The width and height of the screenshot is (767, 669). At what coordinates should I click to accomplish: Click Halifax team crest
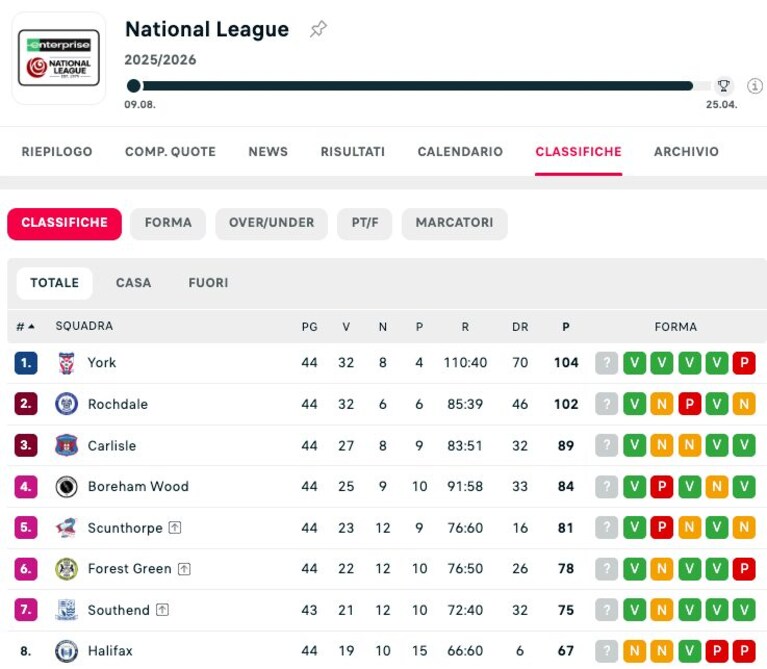pos(67,651)
